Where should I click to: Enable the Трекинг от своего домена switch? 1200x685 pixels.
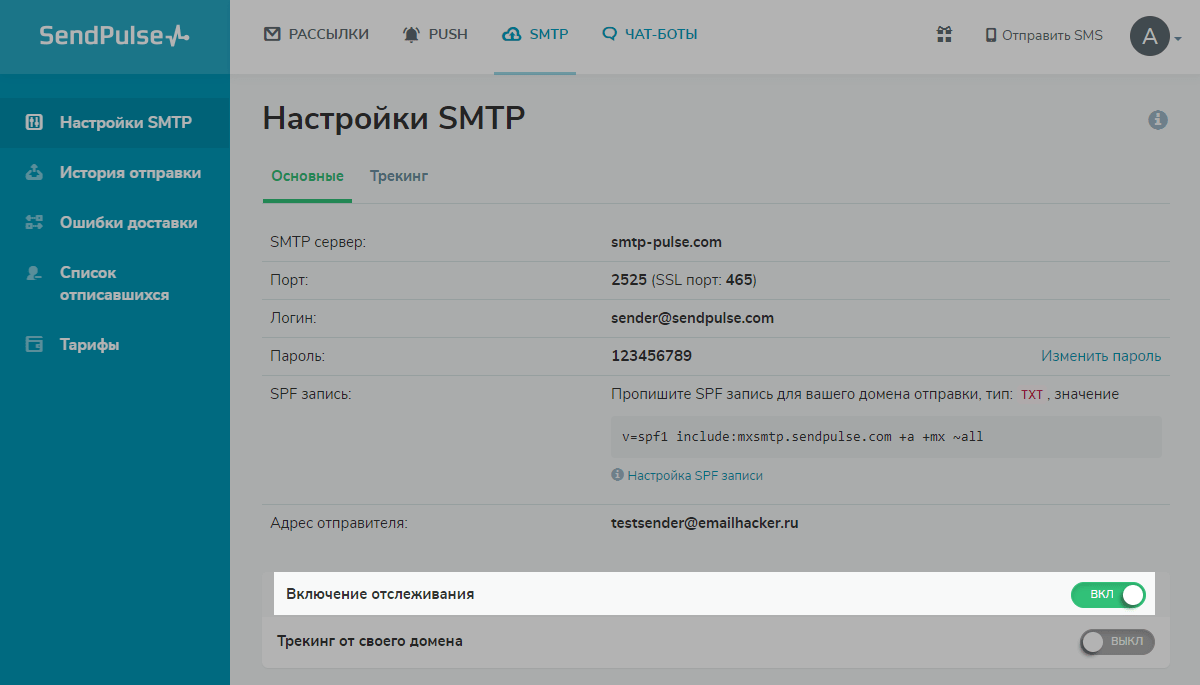(1116, 642)
